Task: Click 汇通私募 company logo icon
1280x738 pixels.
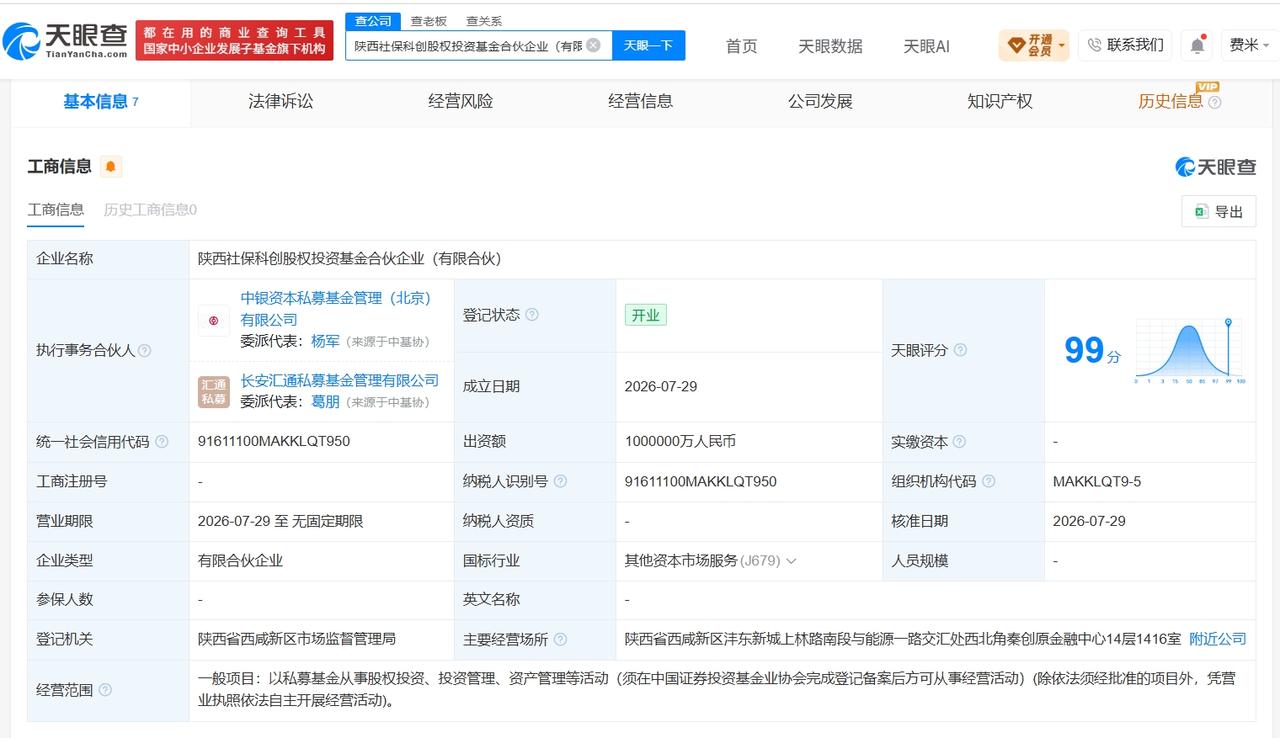Action: [x=213, y=391]
